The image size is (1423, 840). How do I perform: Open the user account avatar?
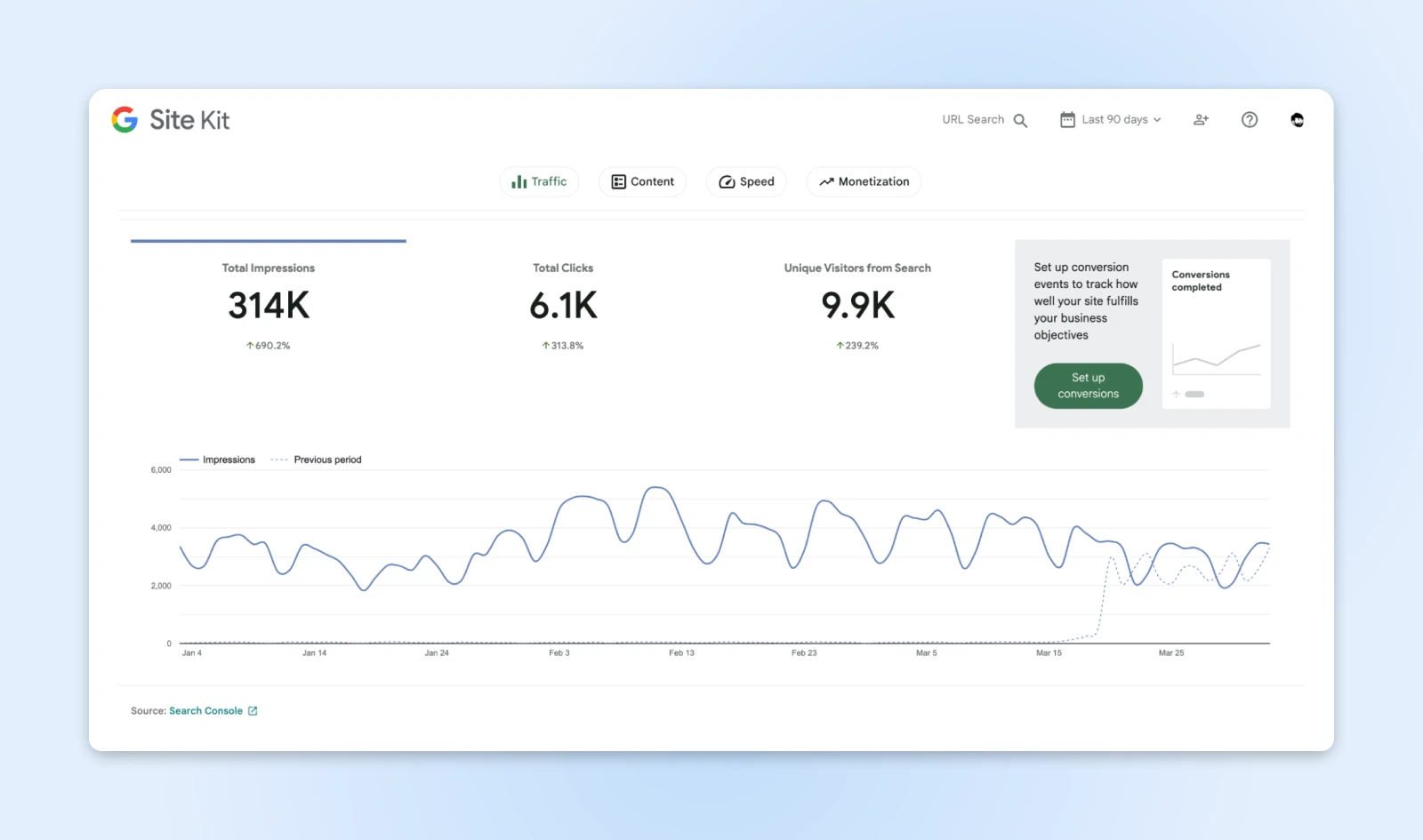coord(1297,120)
